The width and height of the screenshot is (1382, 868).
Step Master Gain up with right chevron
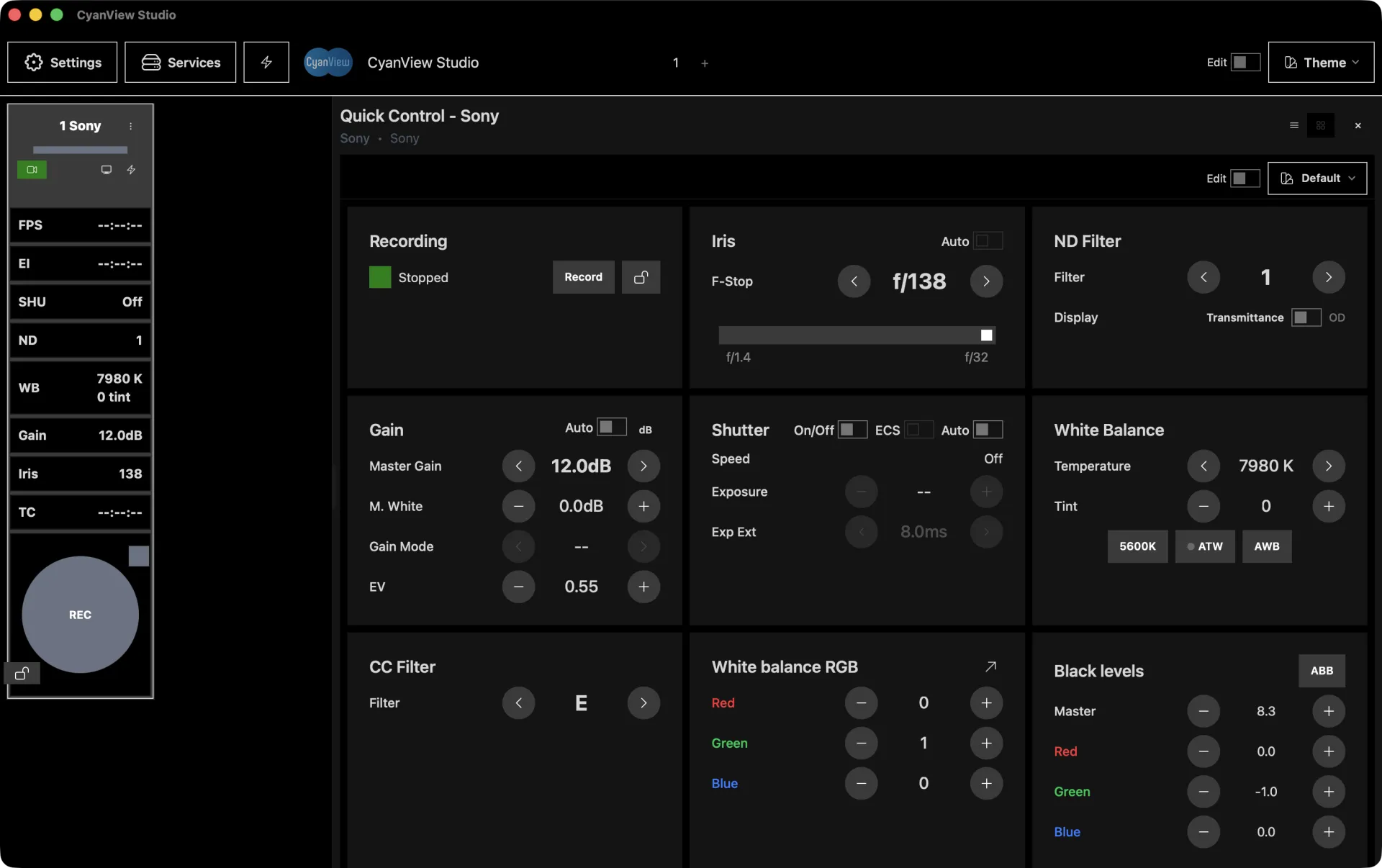(643, 466)
